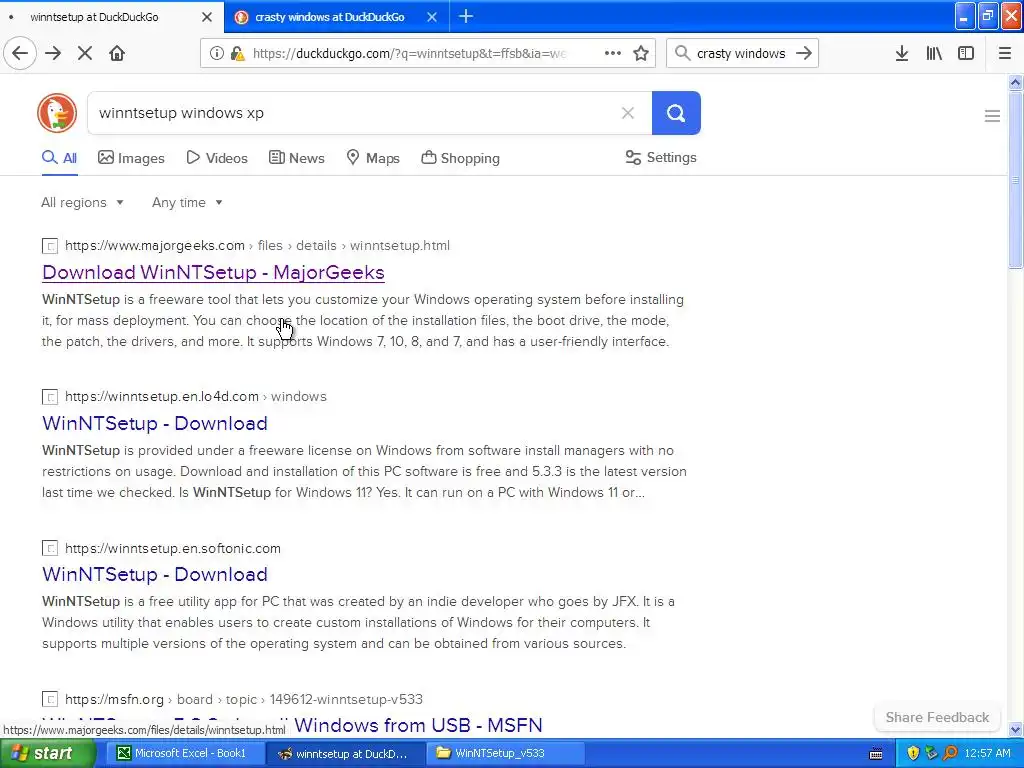Open lo4d 'WinNTSetup - Download' result
Screen dimensions: 1024x768
155,423
